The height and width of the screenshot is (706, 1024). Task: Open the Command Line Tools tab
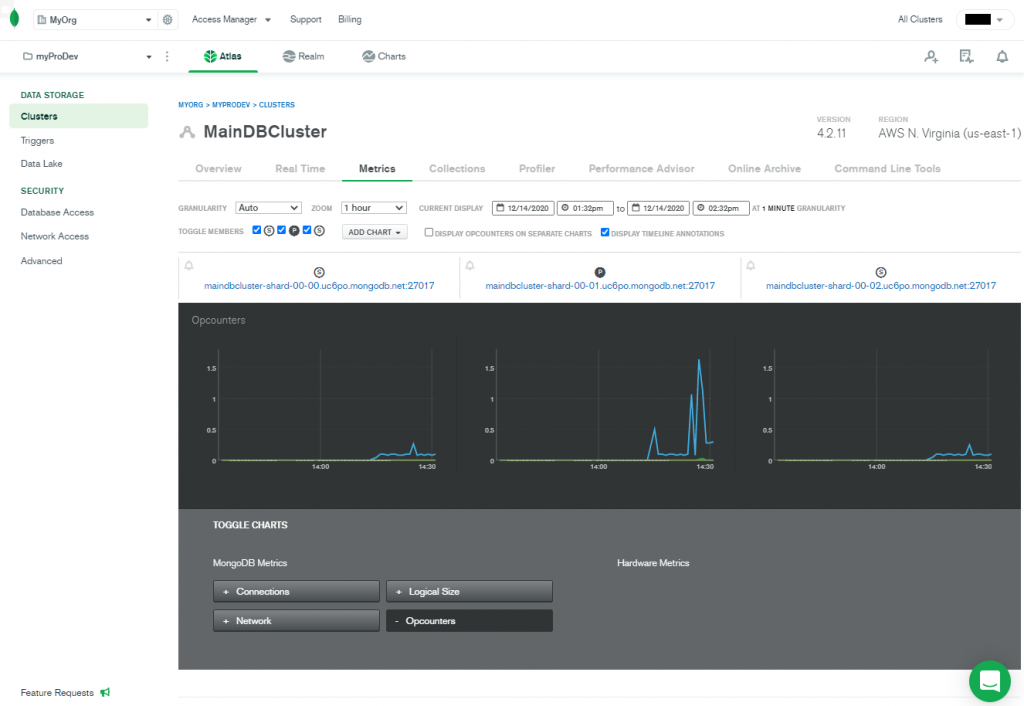click(x=888, y=168)
